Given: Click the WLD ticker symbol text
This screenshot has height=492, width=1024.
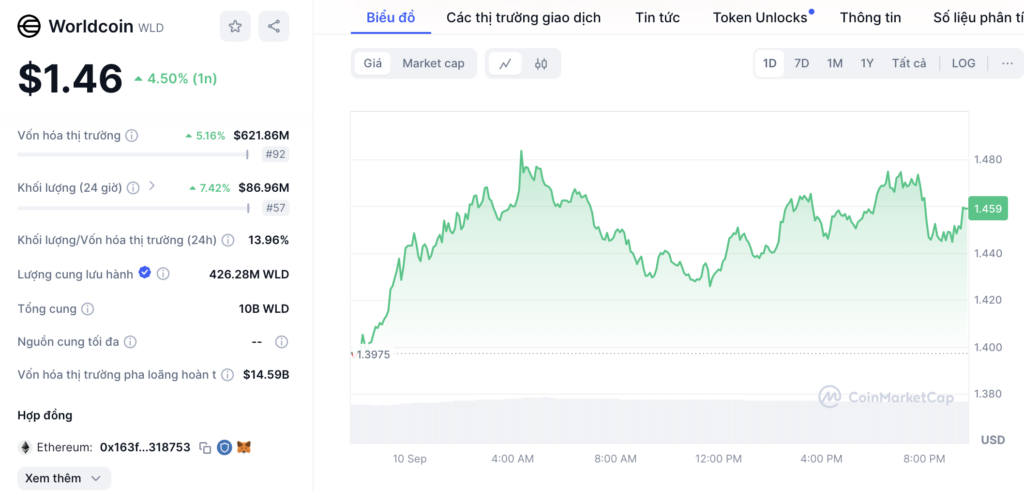Looking at the screenshot, I should pyautogui.click(x=151, y=27).
